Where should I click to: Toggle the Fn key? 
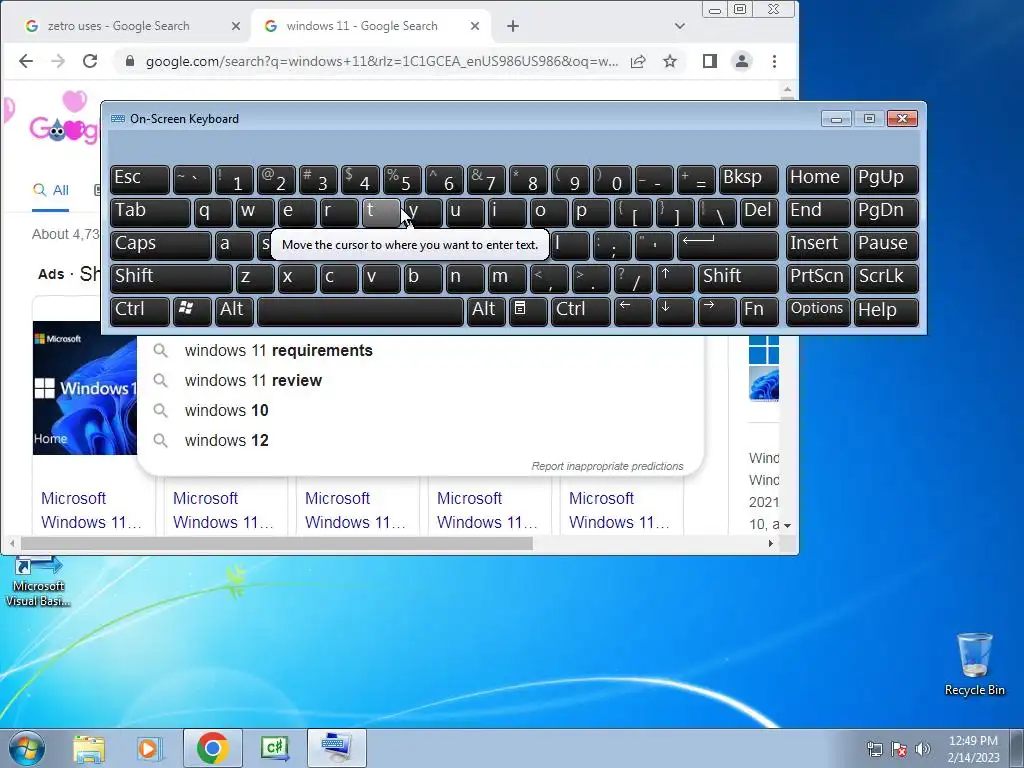[759, 311]
